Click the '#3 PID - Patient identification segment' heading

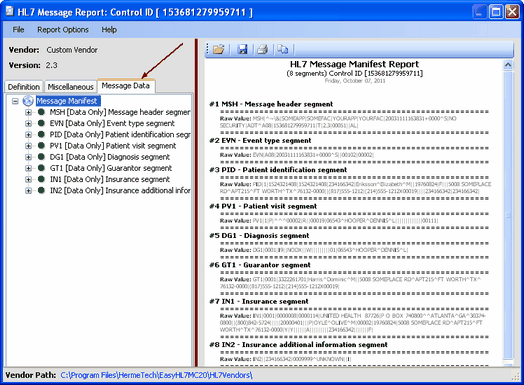tap(278, 170)
